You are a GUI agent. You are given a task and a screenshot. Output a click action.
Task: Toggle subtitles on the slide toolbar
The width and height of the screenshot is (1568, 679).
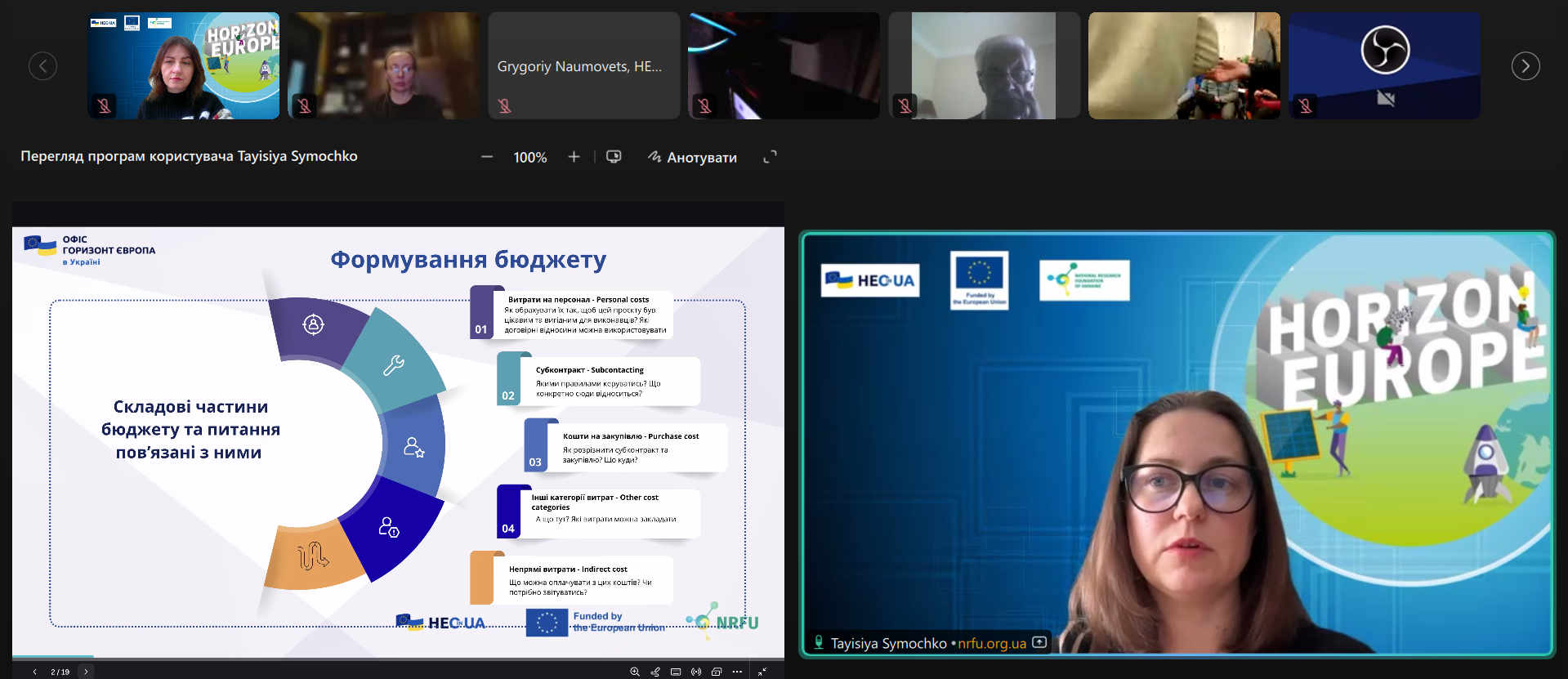click(676, 672)
